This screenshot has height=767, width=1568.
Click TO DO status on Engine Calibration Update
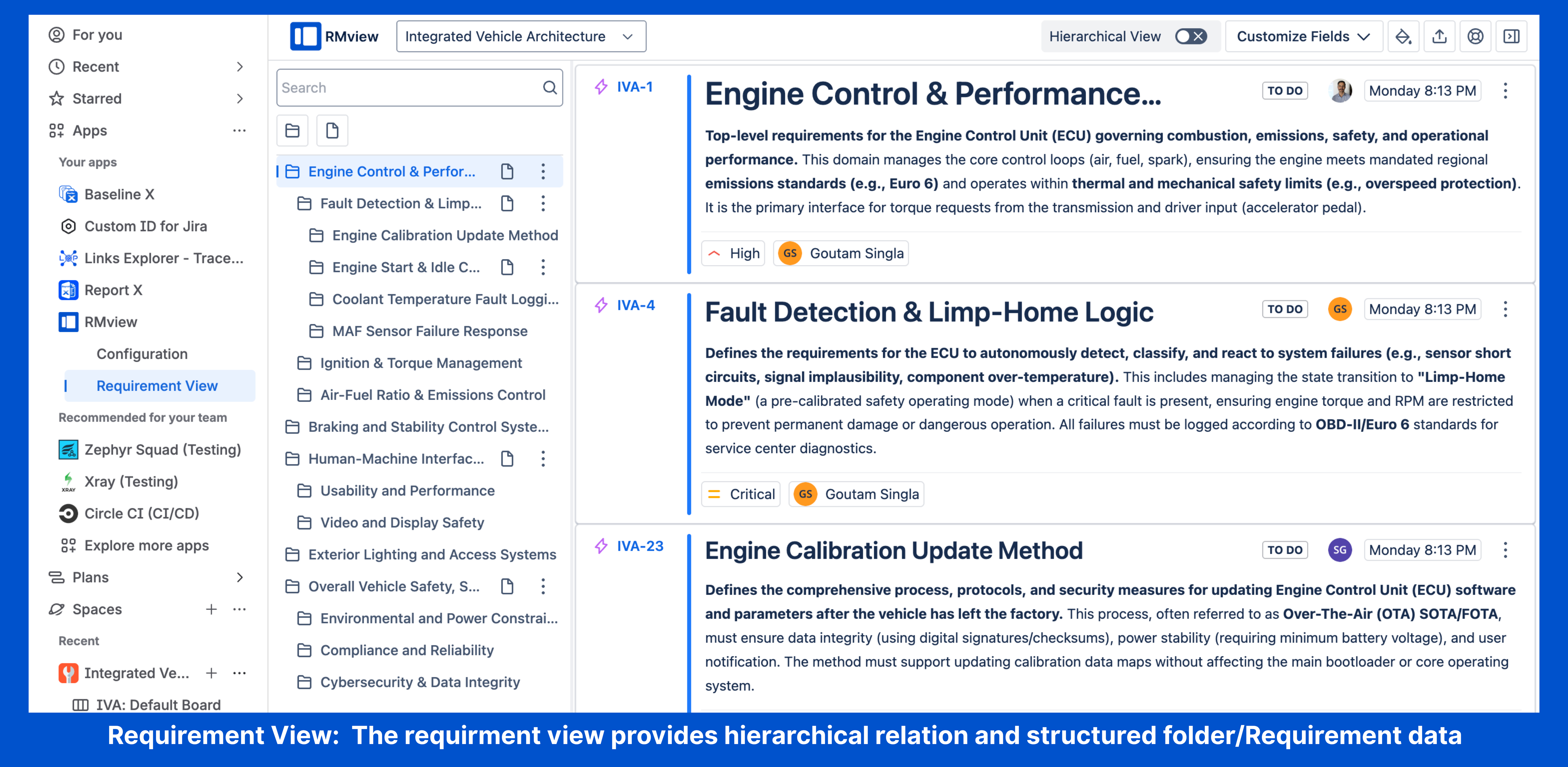[x=1284, y=550]
